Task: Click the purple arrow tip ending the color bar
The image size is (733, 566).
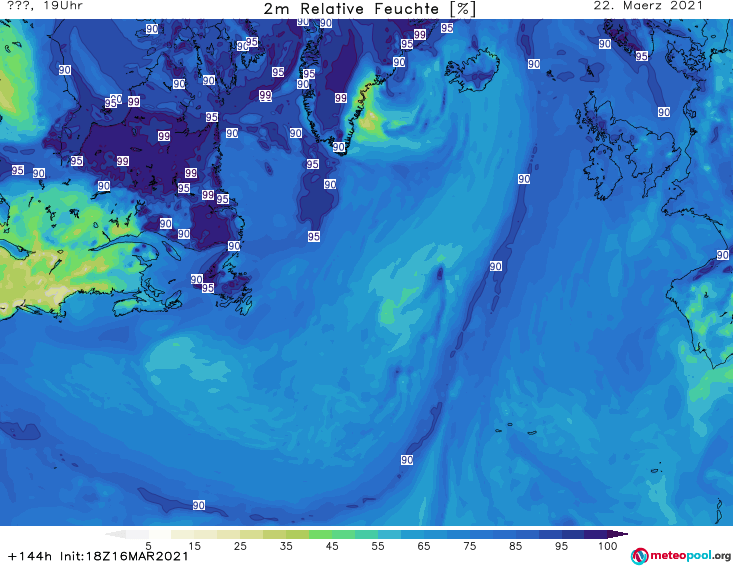Action: click(x=618, y=534)
